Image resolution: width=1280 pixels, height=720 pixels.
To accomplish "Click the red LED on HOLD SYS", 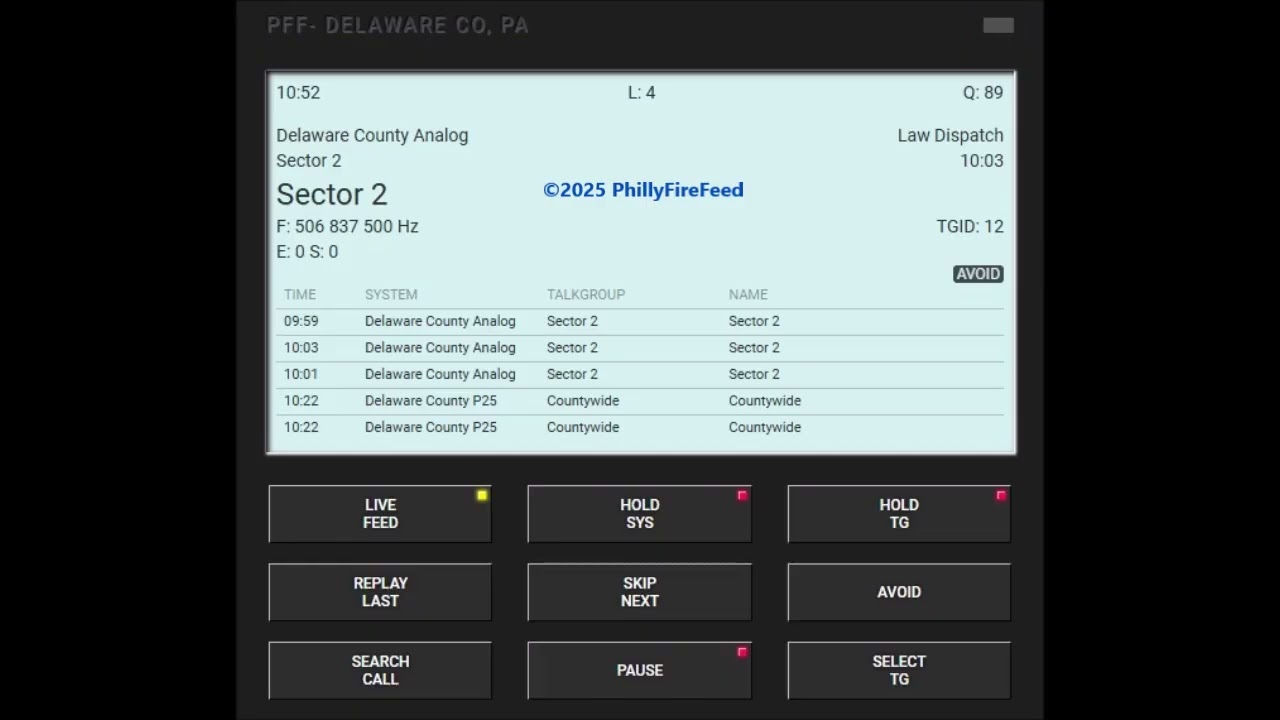I will coord(742,495).
